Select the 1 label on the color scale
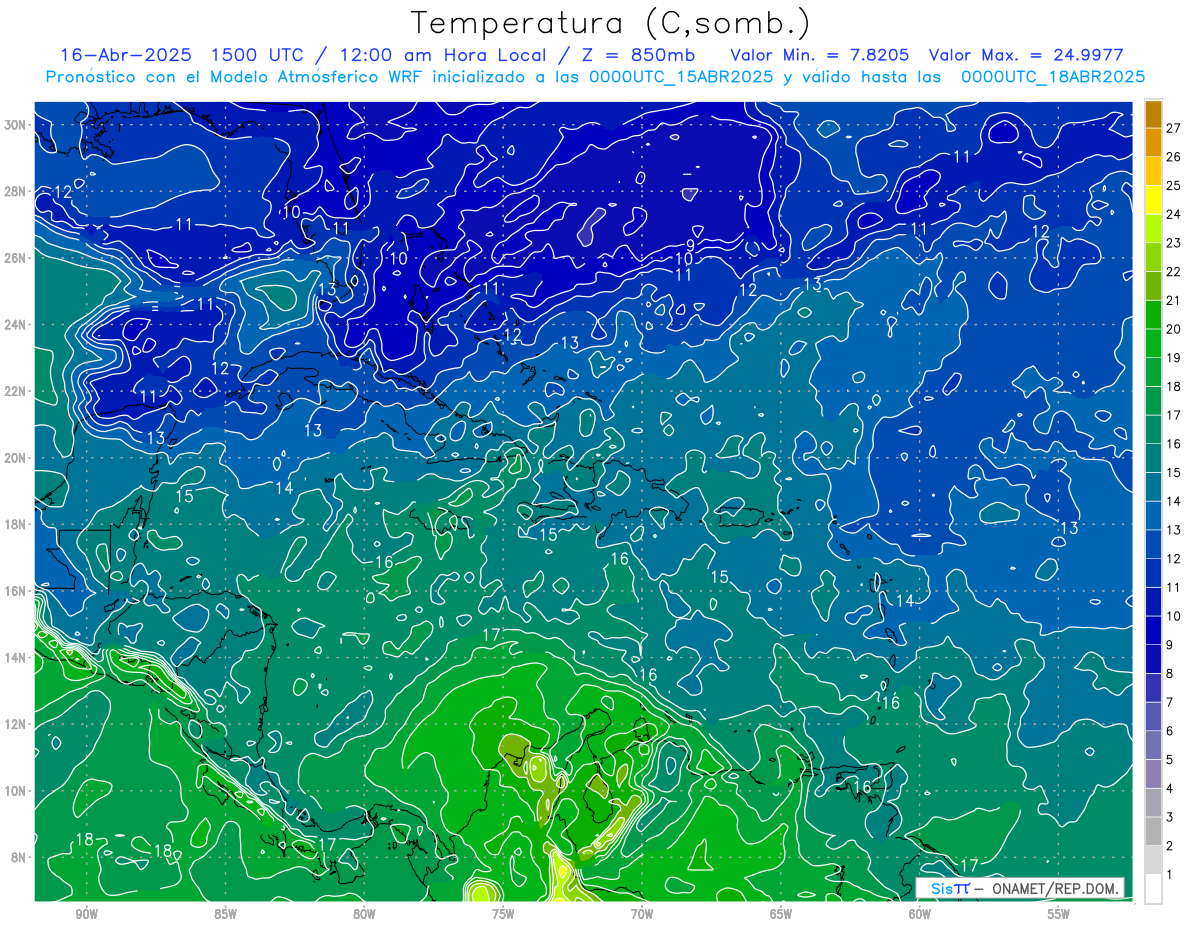The height and width of the screenshot is (927, 1200). click(1169, 875)
